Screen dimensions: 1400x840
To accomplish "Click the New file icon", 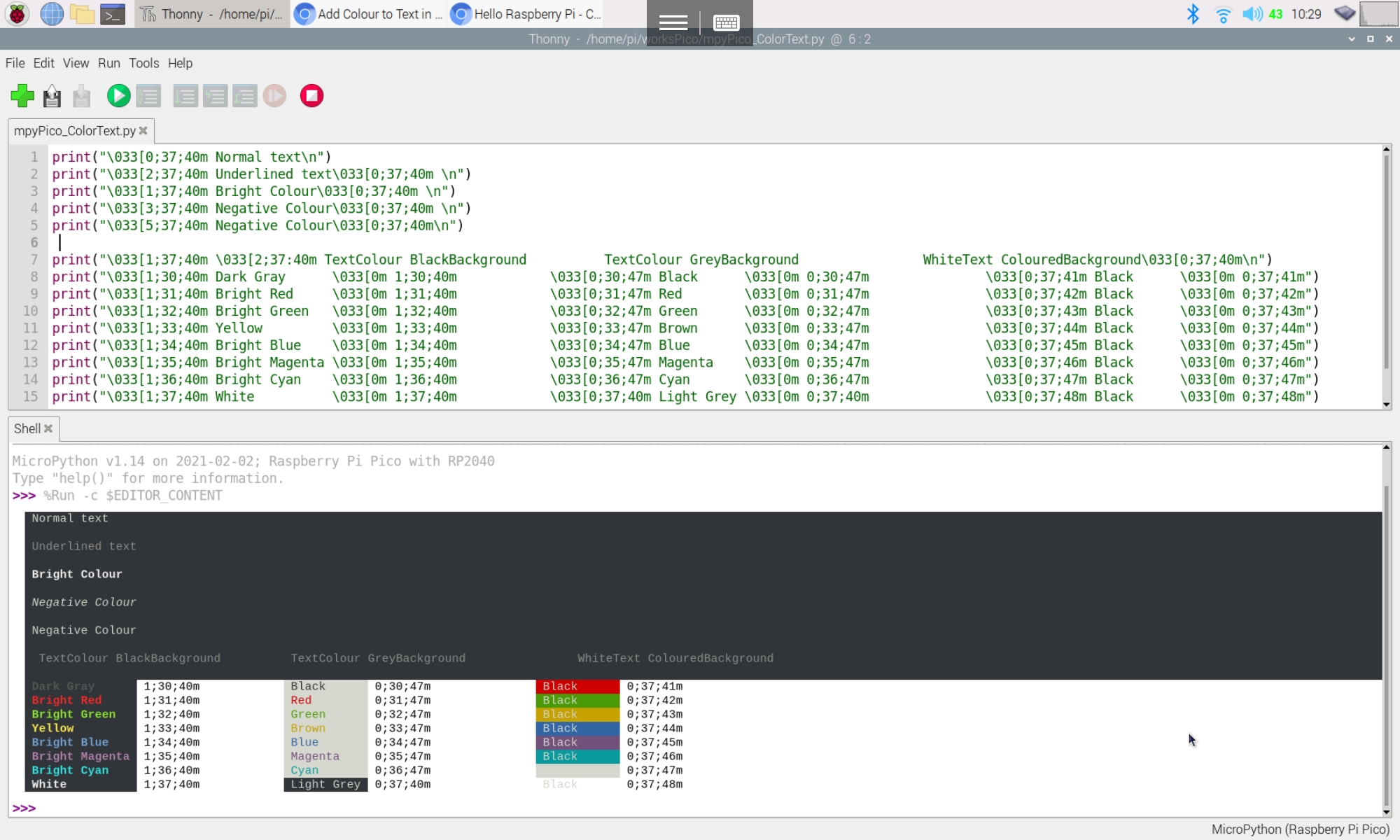I will click(x=21, y=96).
